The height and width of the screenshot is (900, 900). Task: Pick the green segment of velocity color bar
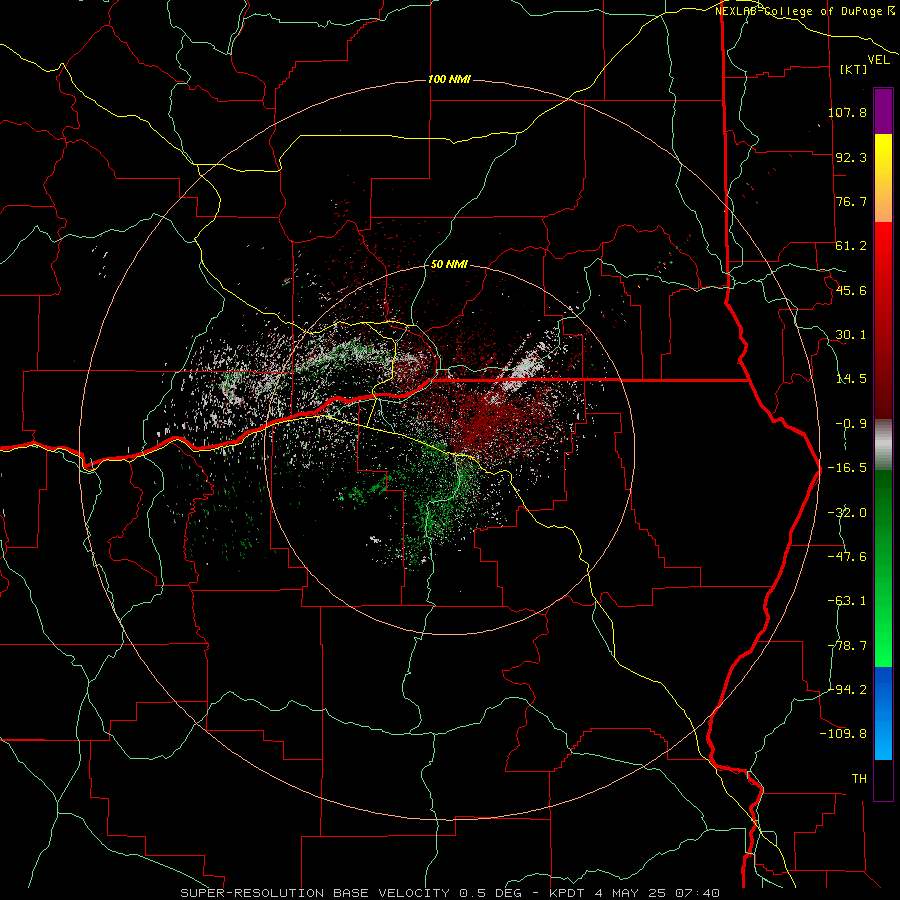[883, 568]
